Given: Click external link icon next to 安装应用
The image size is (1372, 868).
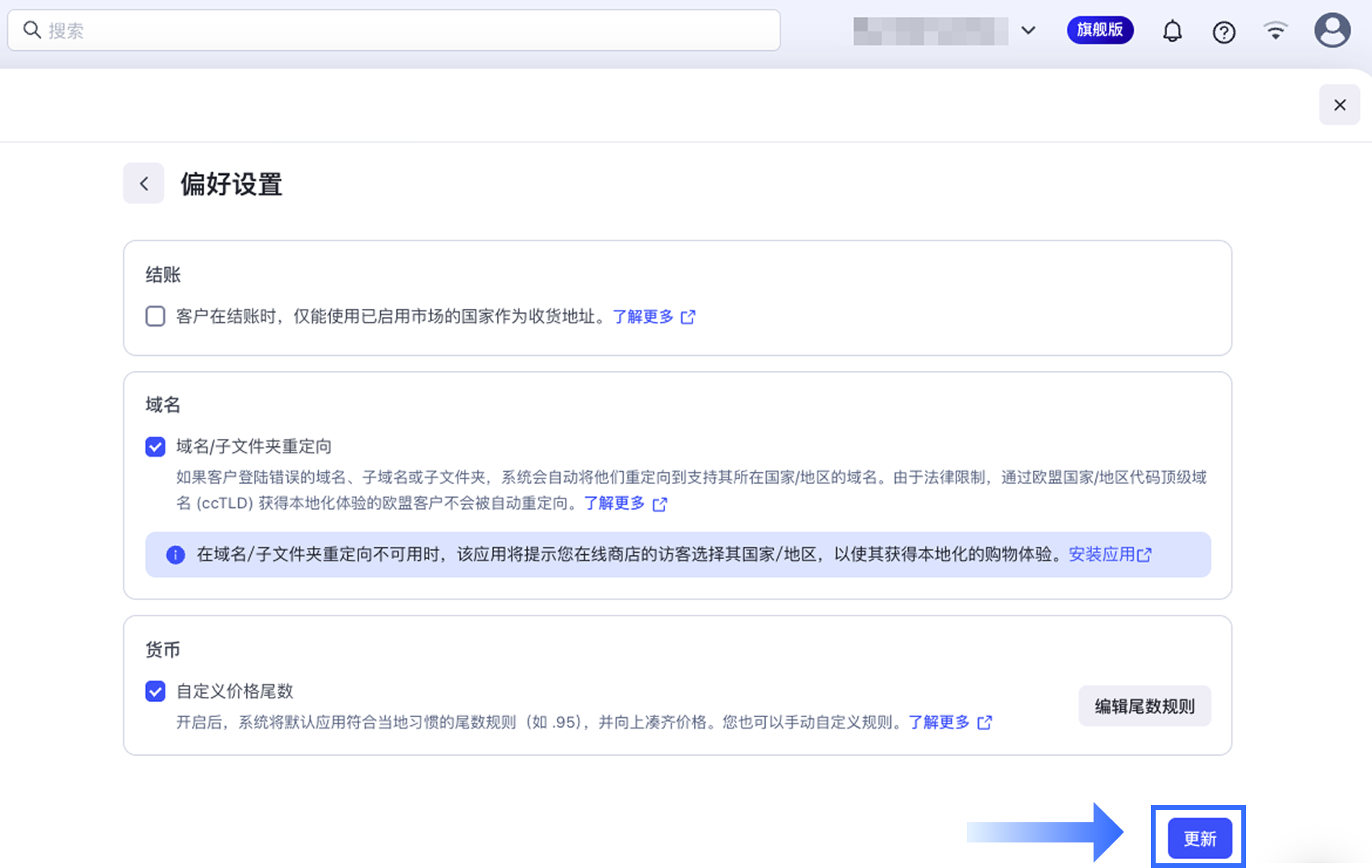Looking at the screenshot, I should (1144, 555).
